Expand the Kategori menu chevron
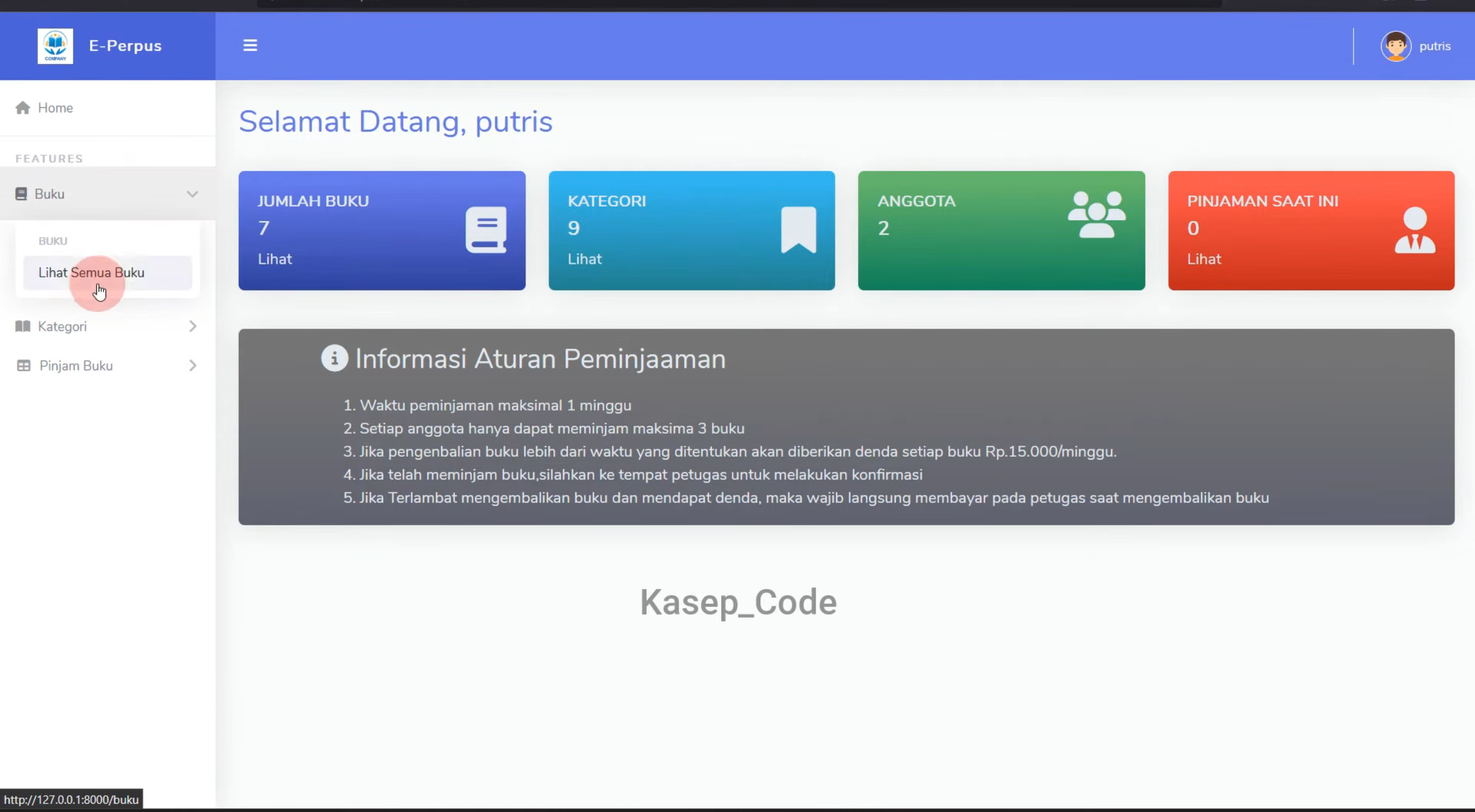The height and width of the screenshot is (812, 1475). point(193,326)
